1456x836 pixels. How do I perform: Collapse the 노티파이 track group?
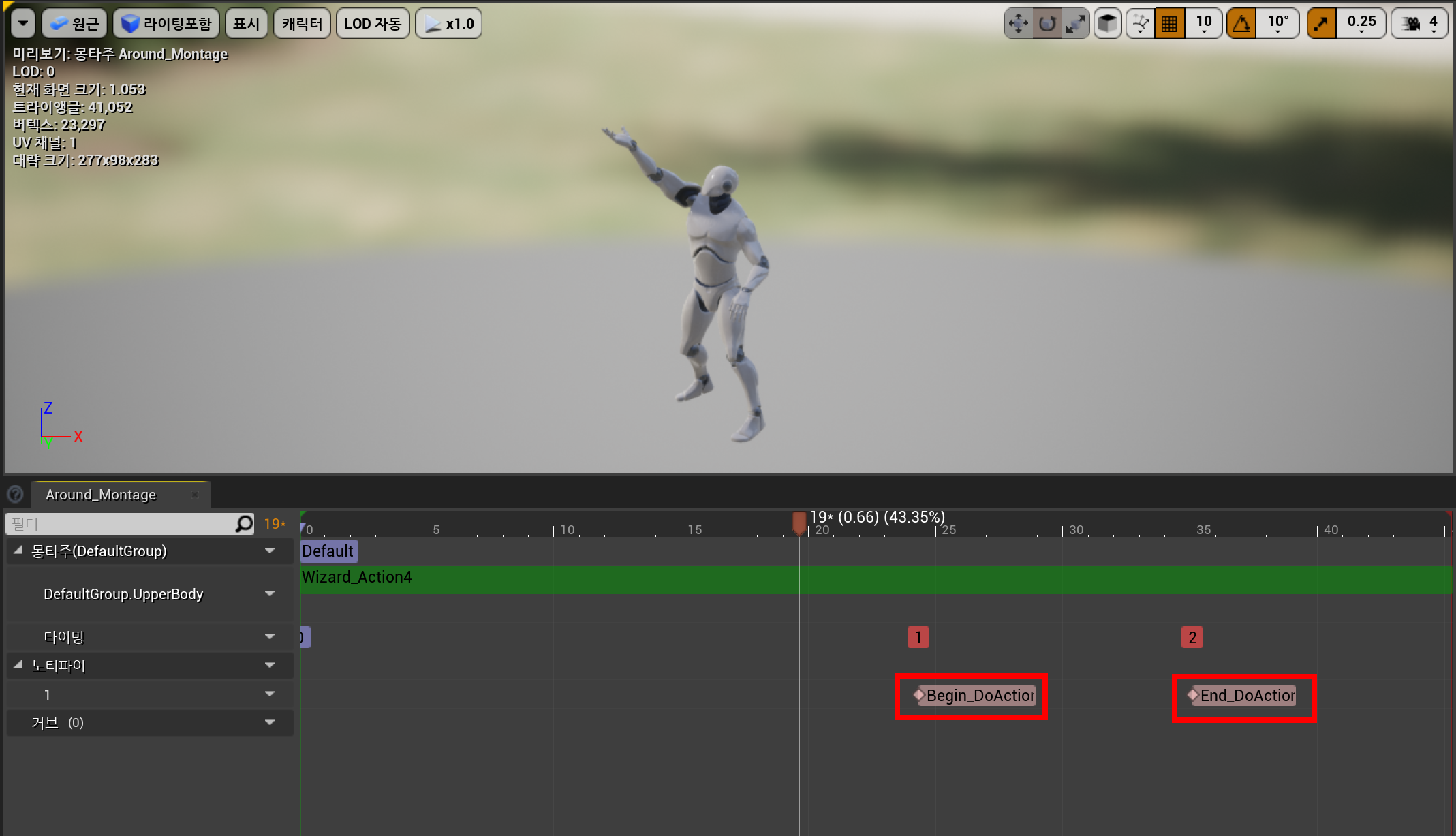tap(18, 665)
